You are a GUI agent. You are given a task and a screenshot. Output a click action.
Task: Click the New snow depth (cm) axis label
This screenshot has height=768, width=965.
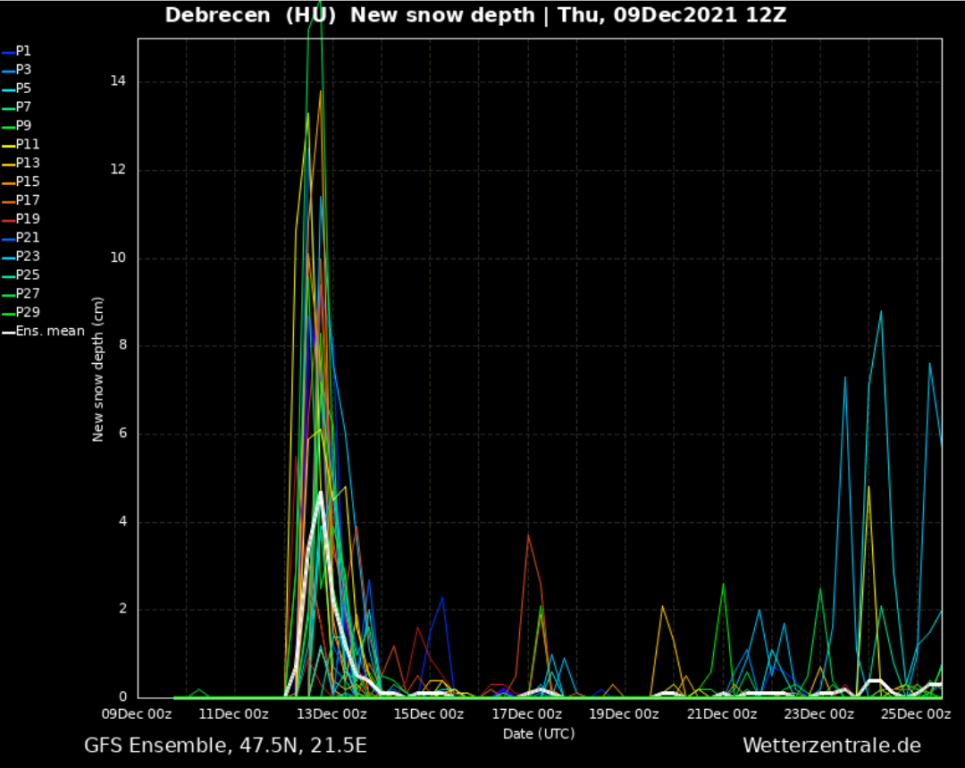point(98,369)
